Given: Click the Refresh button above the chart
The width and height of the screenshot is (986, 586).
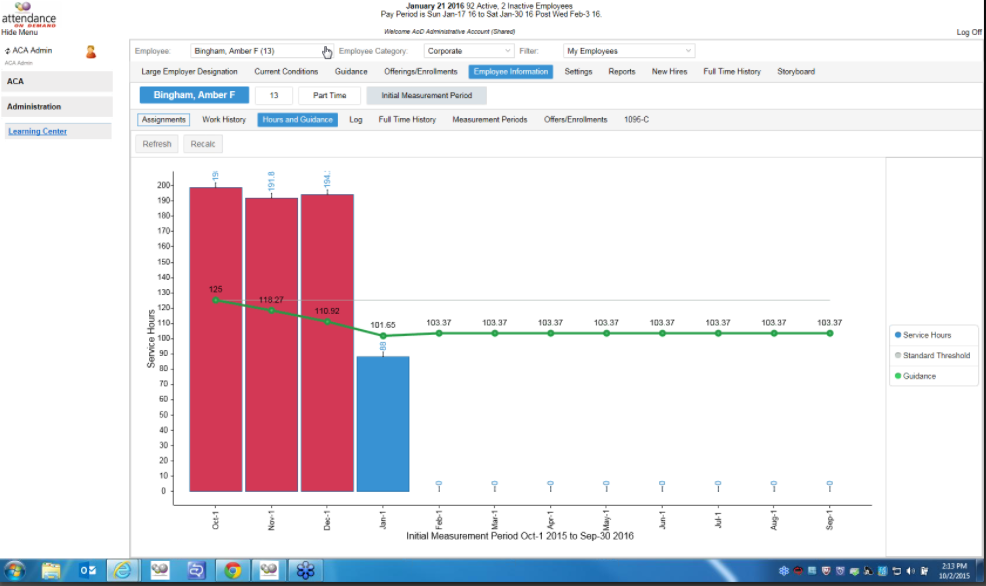Looking at the screenshot, I should pos(156,143).
